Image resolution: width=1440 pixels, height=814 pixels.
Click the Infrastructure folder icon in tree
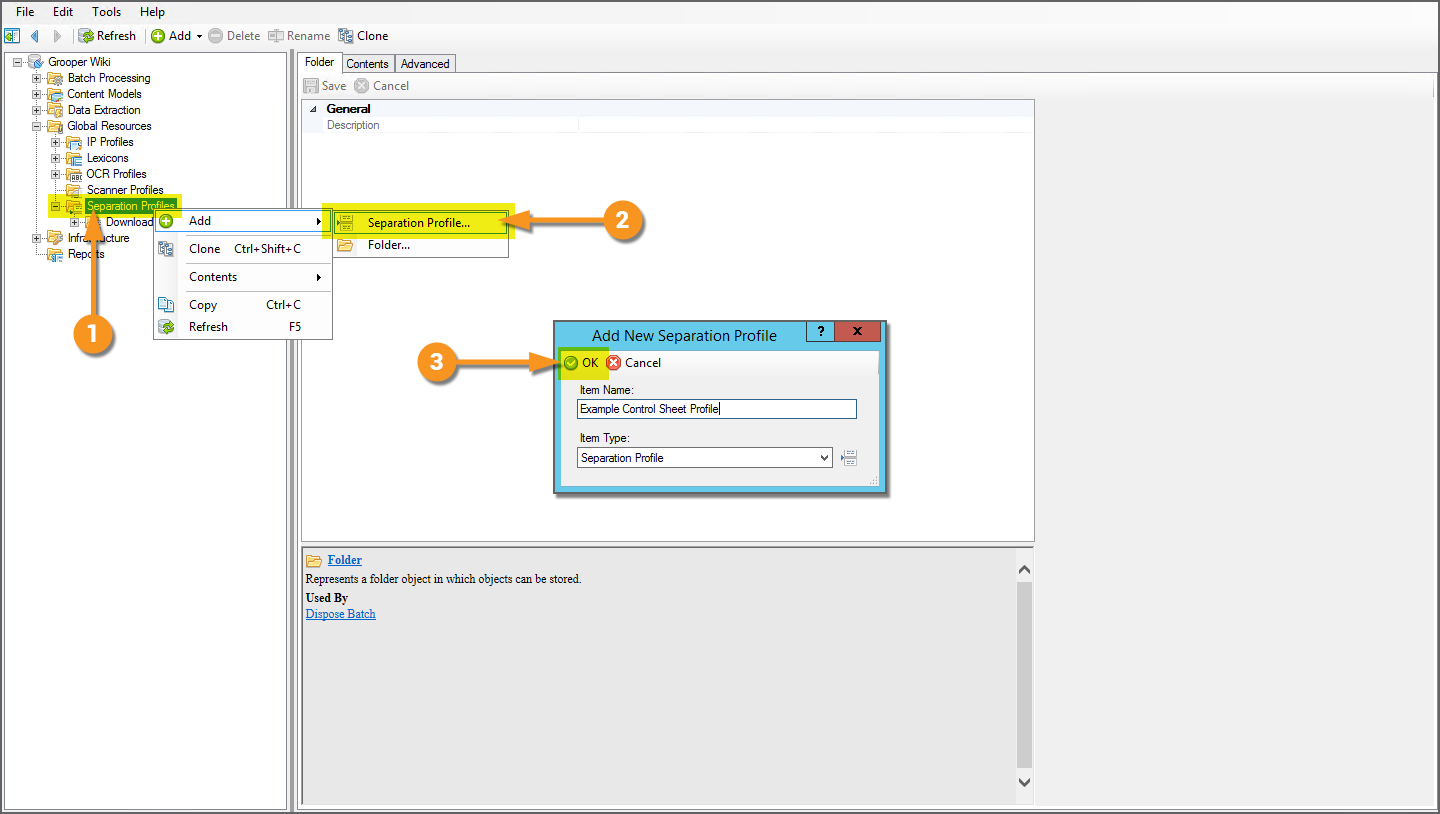[x=55, y=238]
